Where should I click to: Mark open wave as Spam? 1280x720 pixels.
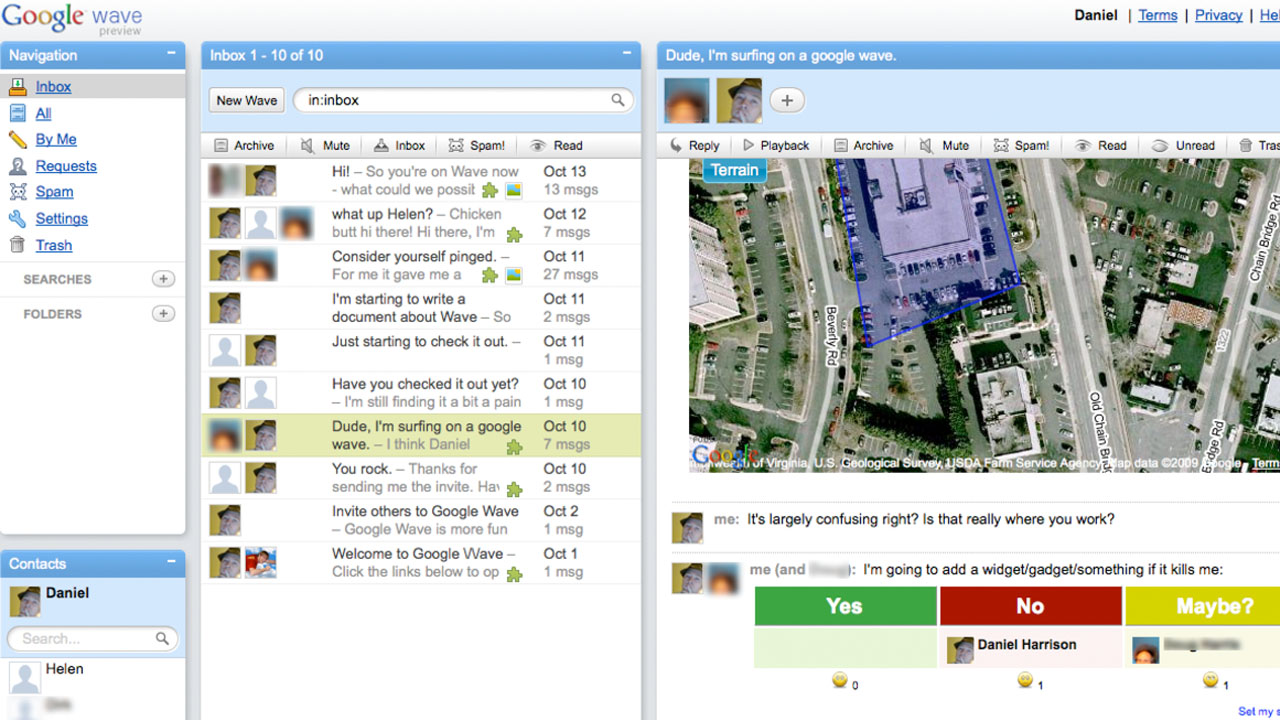1021,145
